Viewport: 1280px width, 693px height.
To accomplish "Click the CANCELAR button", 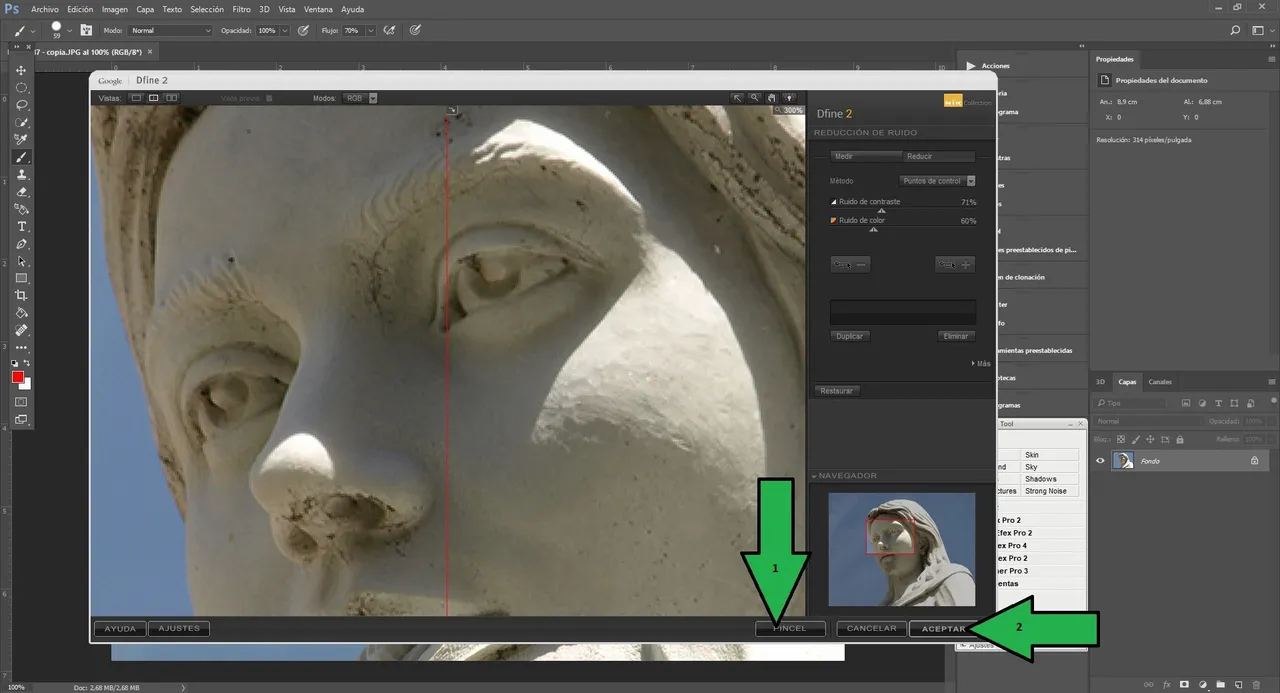I will point(871,629).
